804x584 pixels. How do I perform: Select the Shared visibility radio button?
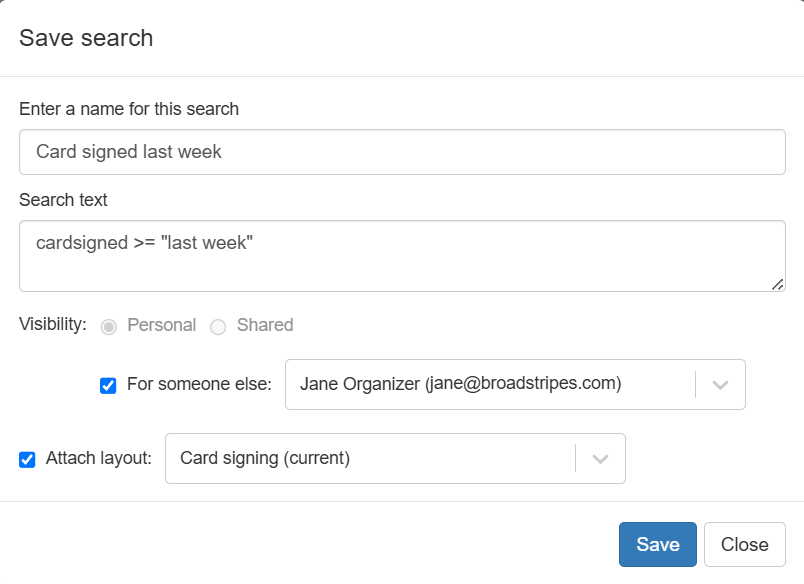click(218, 327)
